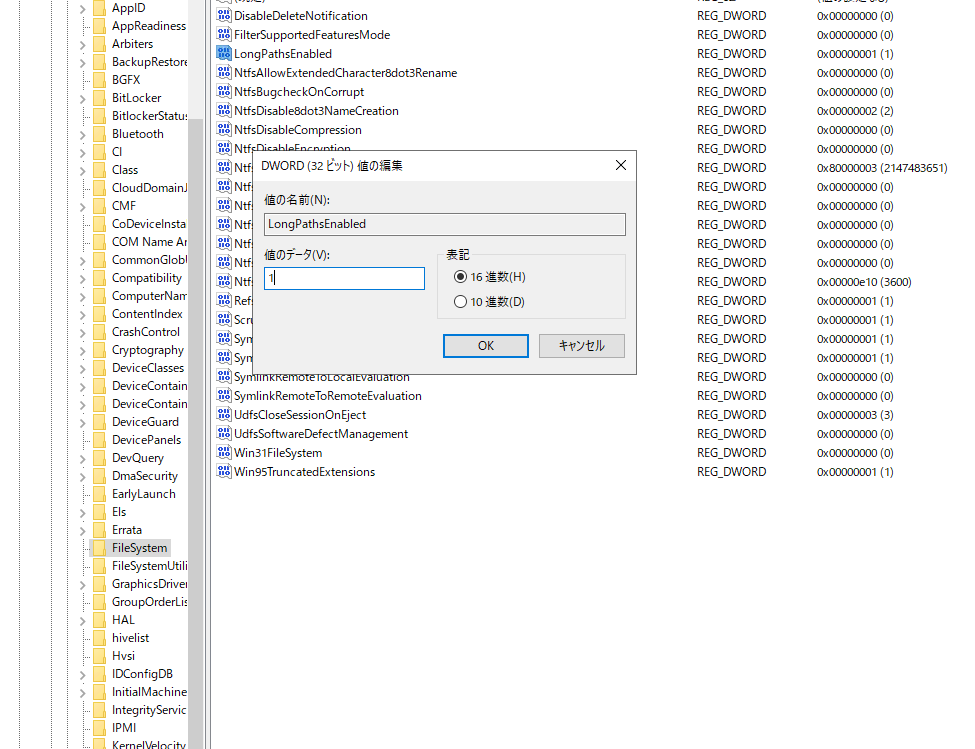Click the registry tree vertical scrollbar

point(196,432)
